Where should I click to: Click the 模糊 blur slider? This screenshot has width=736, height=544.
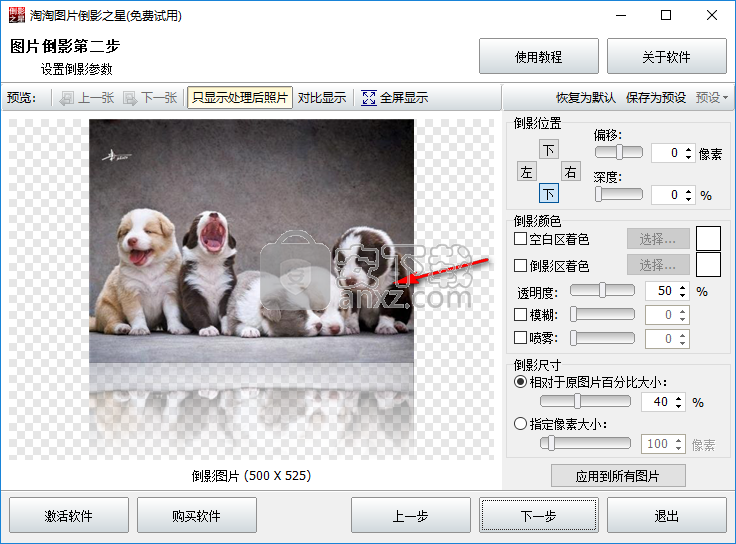[602, 314]
